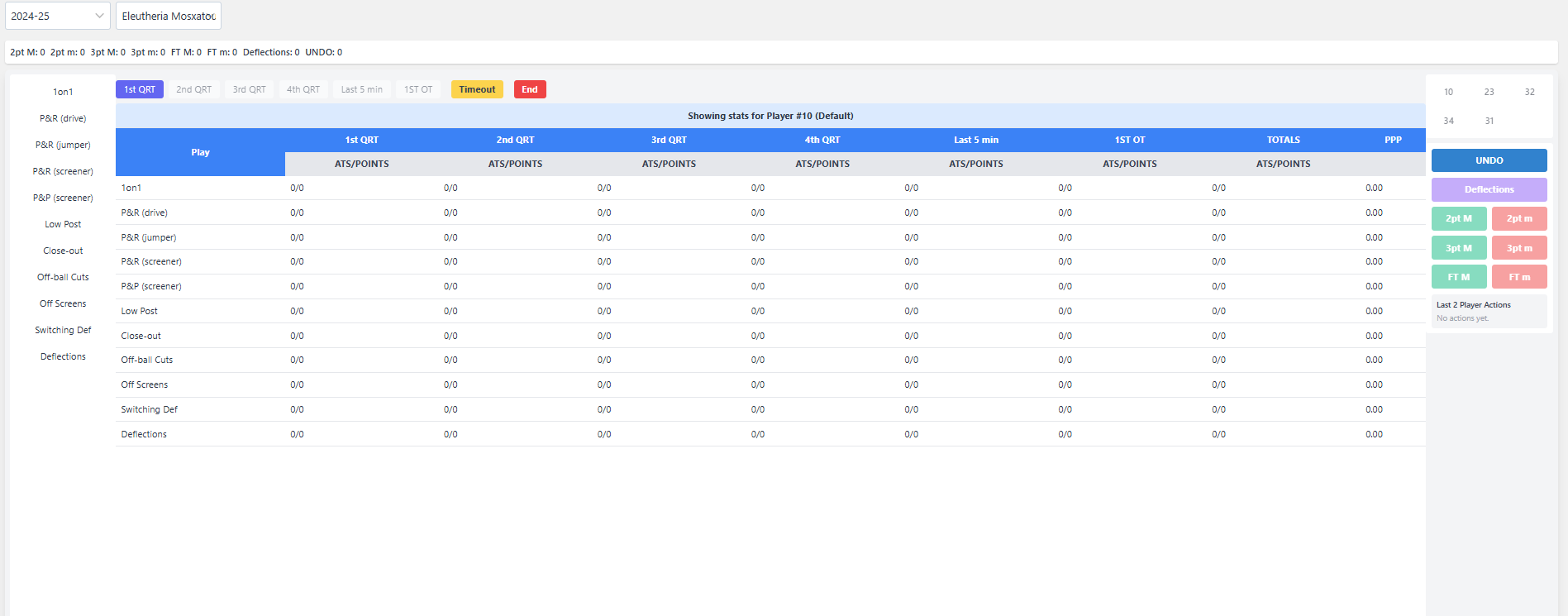The image size is (1568, 616).
Task: Click PPP value 0.00 in Close-out row
Action: [1374, 336]
